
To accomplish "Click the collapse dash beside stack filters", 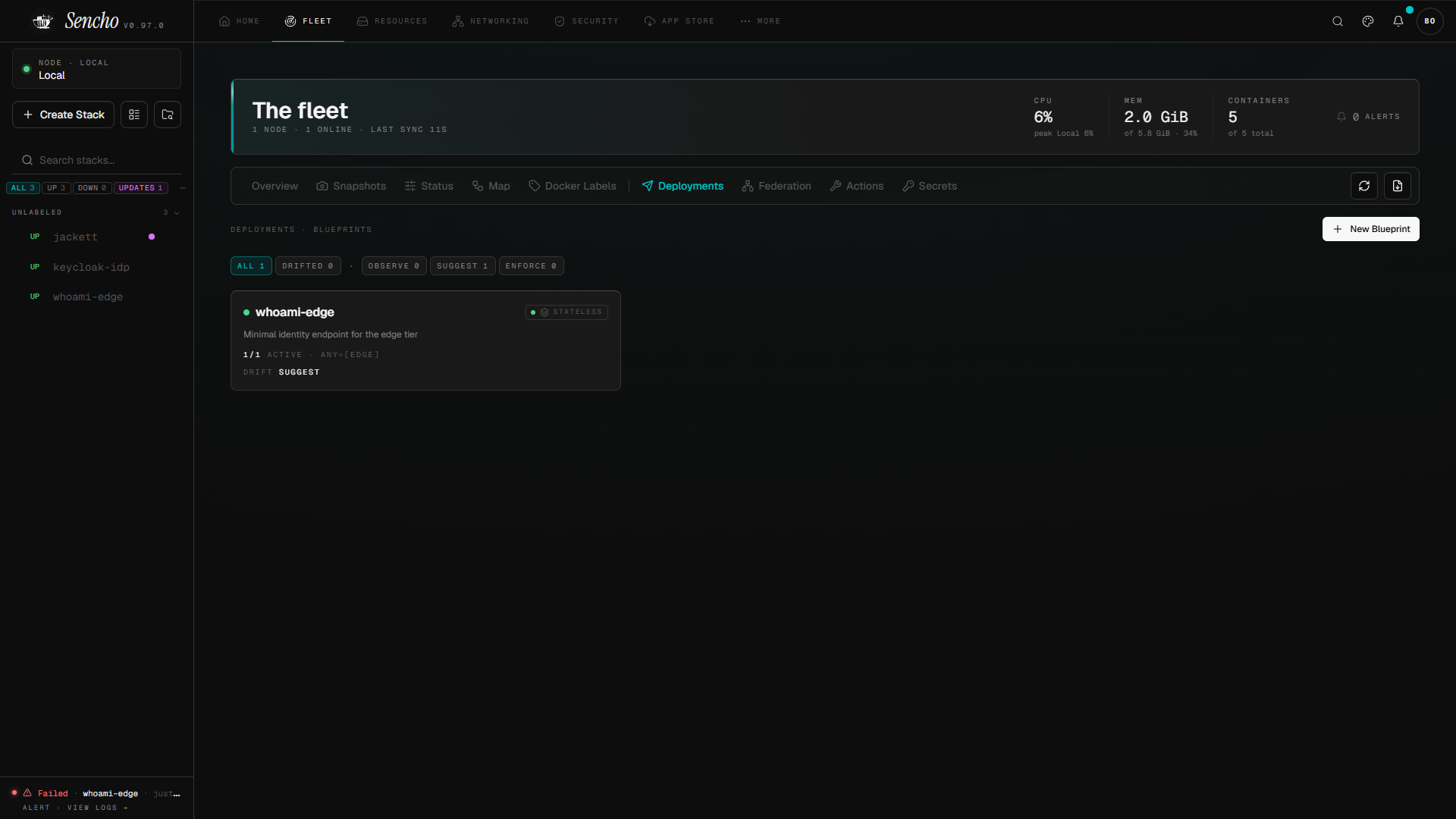I will click(x=183, y=188).
